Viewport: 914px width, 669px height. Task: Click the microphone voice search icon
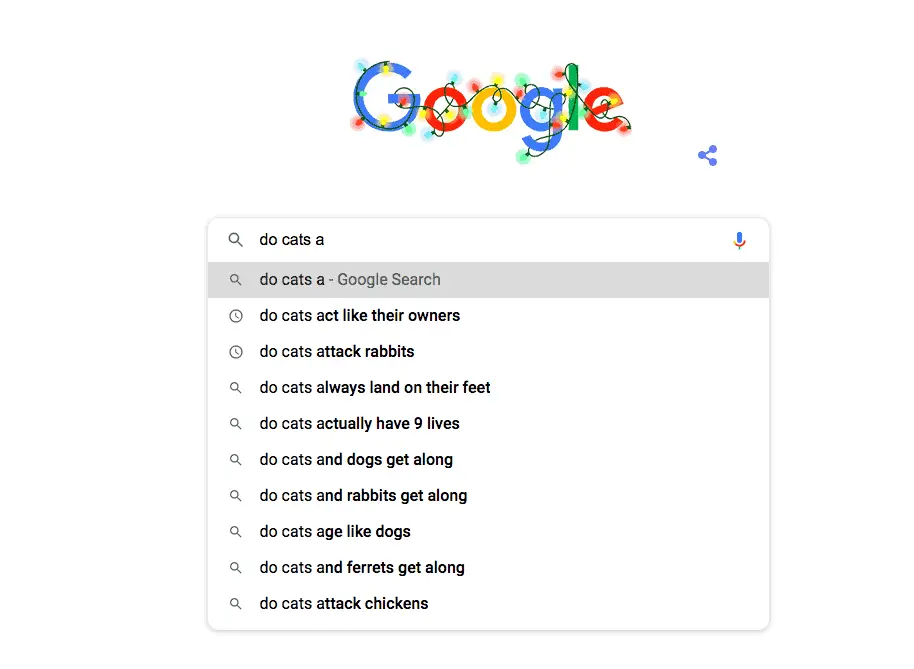pyautogui.click(x=739, y=240)
